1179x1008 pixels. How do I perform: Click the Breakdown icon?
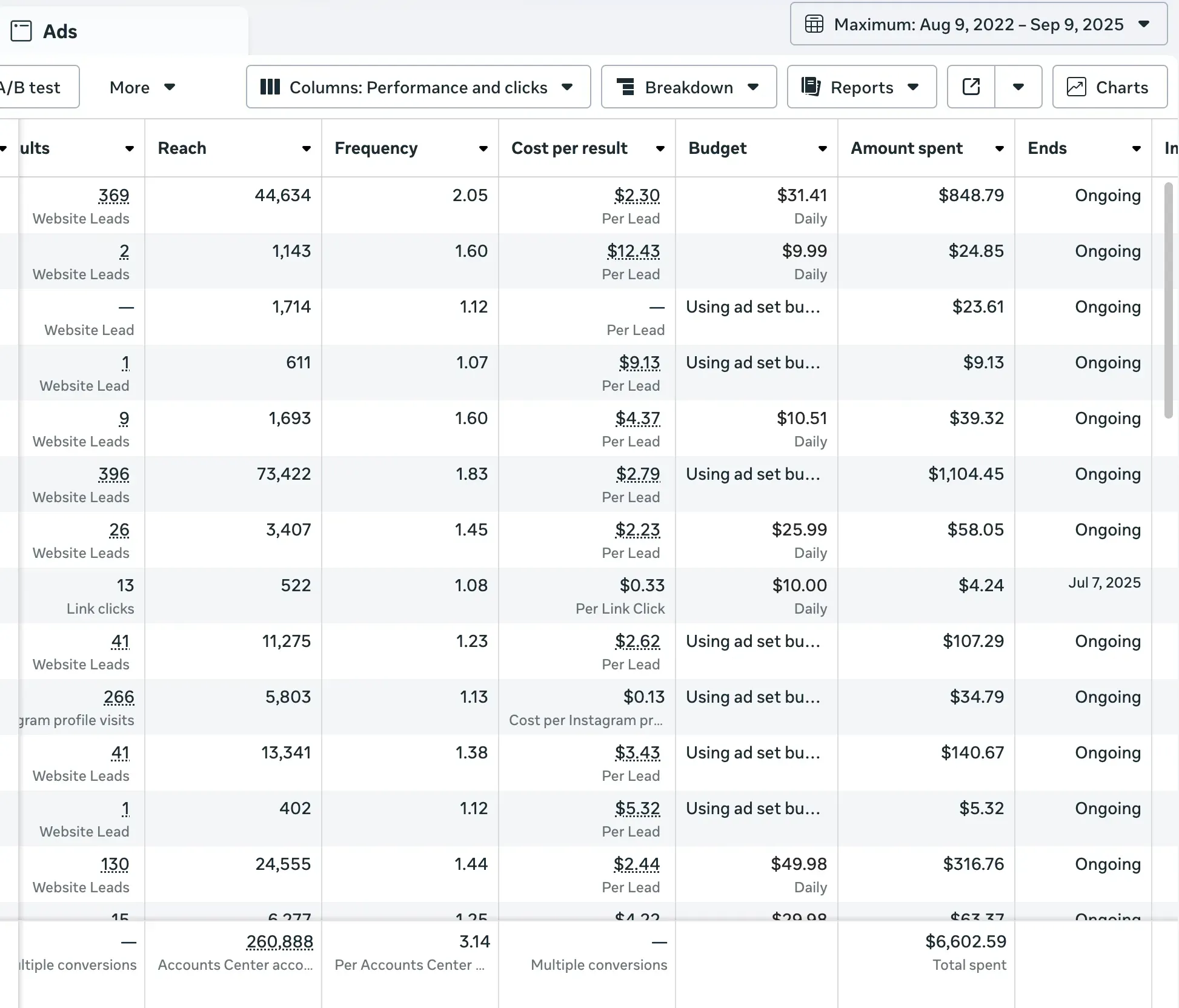pos(627,87)
